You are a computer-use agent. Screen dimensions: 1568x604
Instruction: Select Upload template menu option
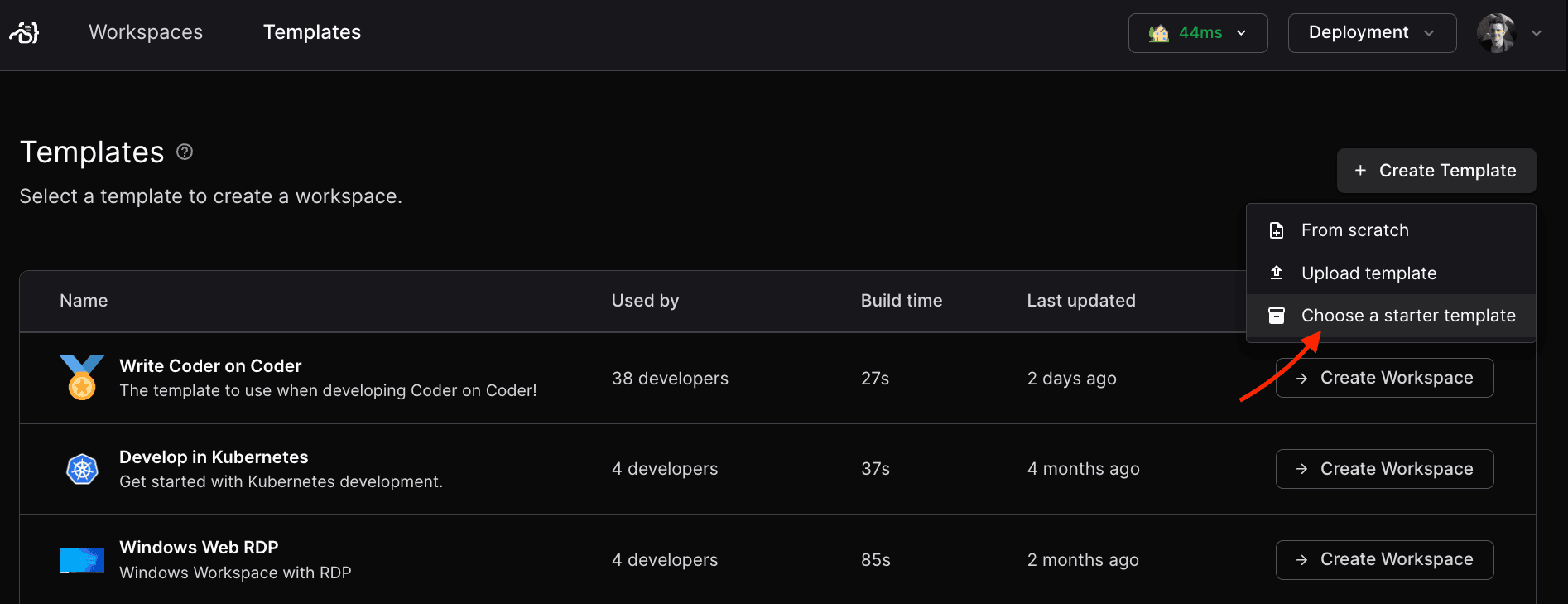1391,273
